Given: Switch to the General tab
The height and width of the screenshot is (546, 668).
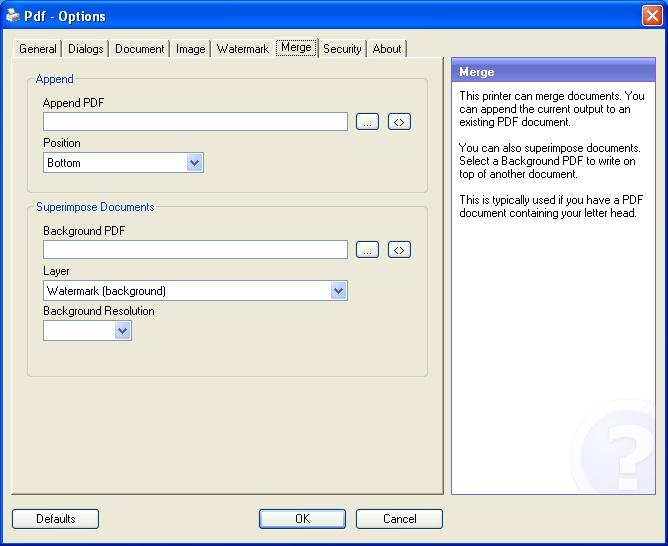Looking at the screenshot, I should tap(38, 49).
